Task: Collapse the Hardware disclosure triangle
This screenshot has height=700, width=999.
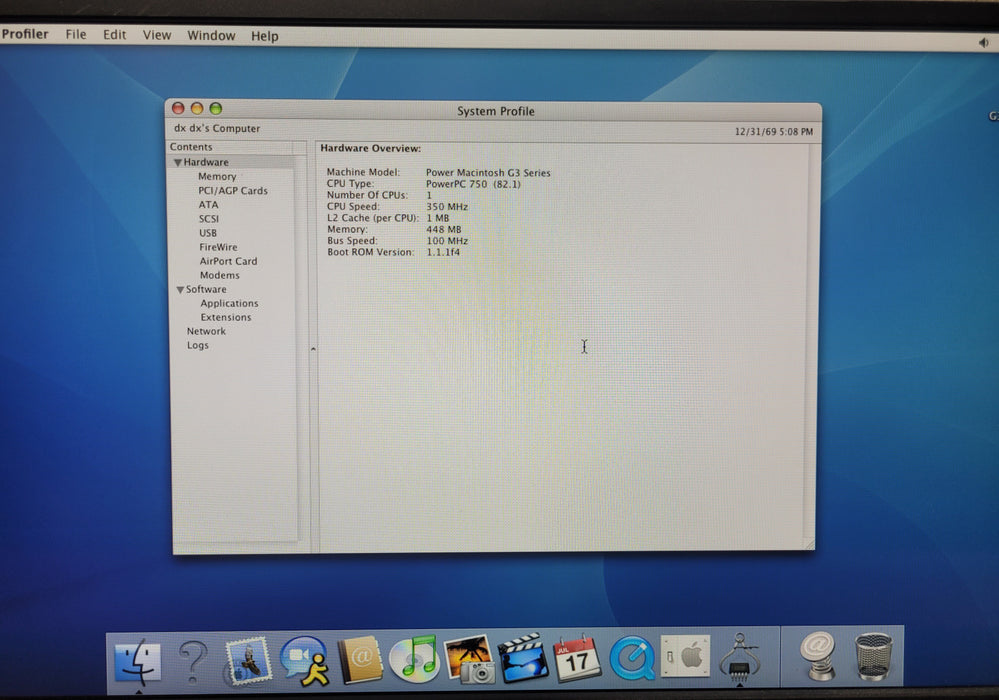Action: point(178,162)
